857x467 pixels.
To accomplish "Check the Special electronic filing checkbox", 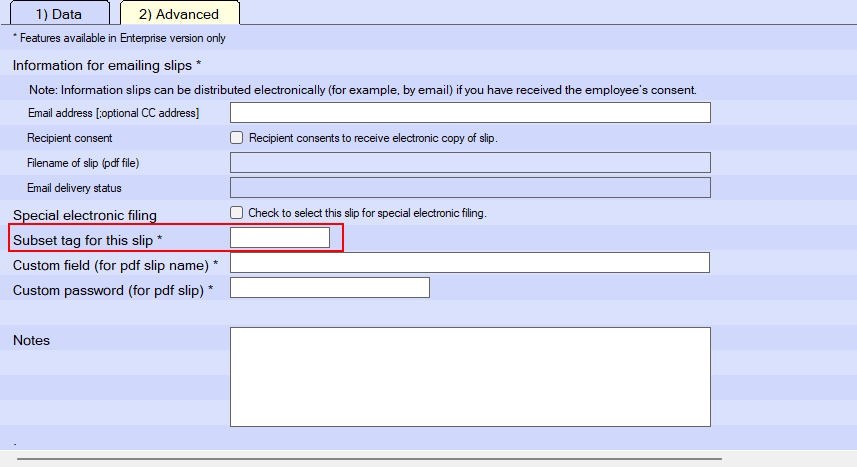I will click(x=237, y=213).
